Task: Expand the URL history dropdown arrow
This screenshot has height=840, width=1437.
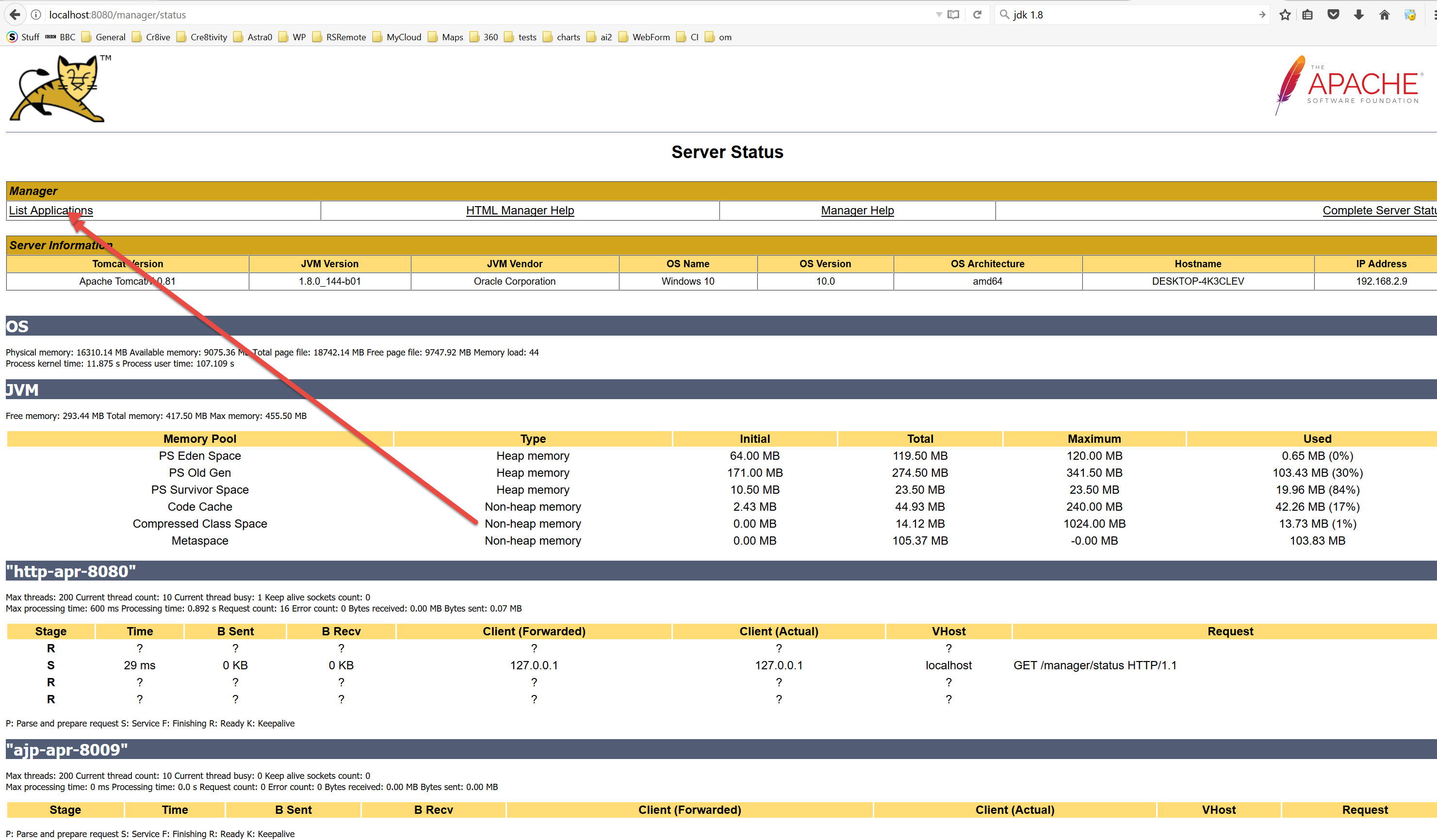Action: pos(939,15)
